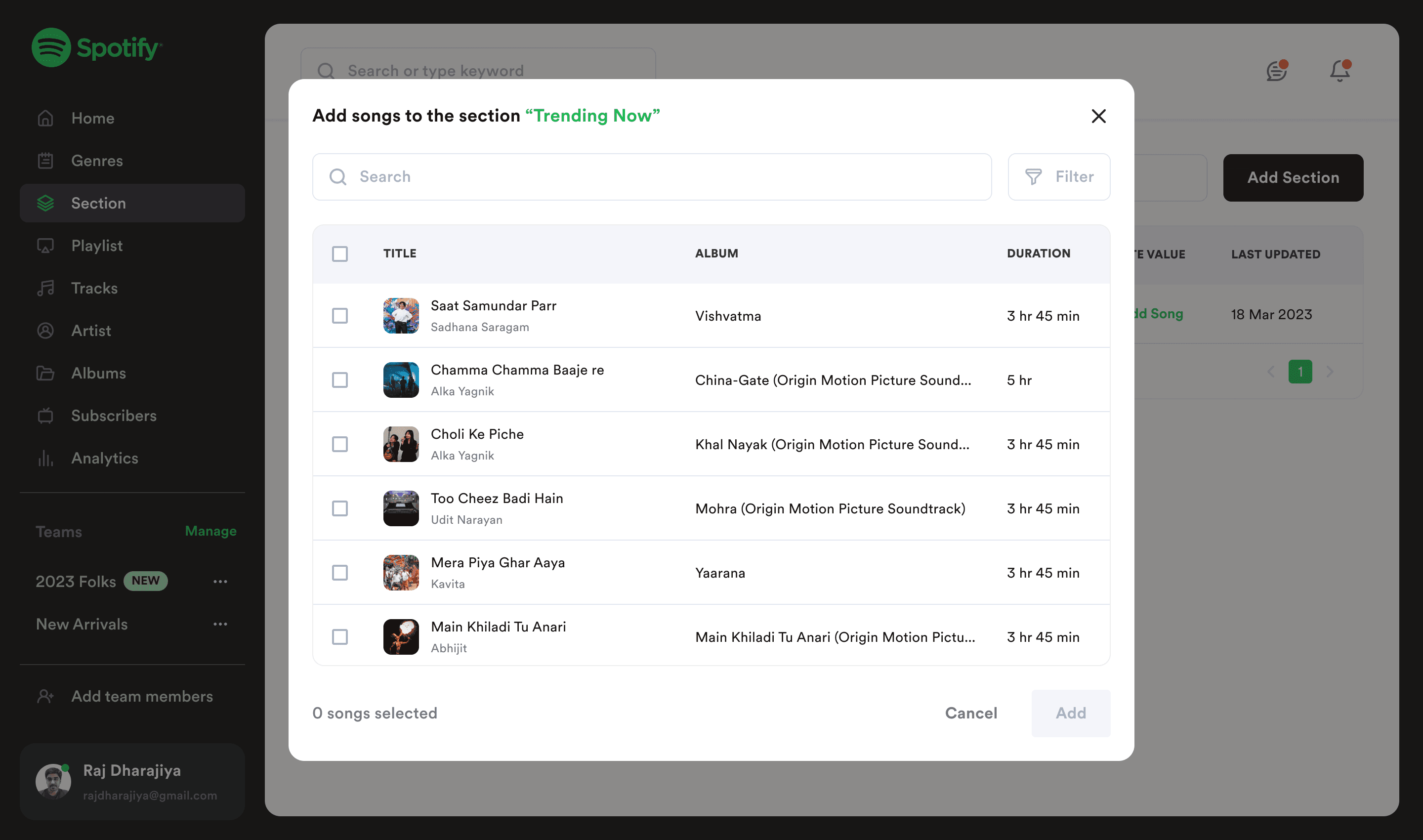Select Section in the sidebar

132,203
